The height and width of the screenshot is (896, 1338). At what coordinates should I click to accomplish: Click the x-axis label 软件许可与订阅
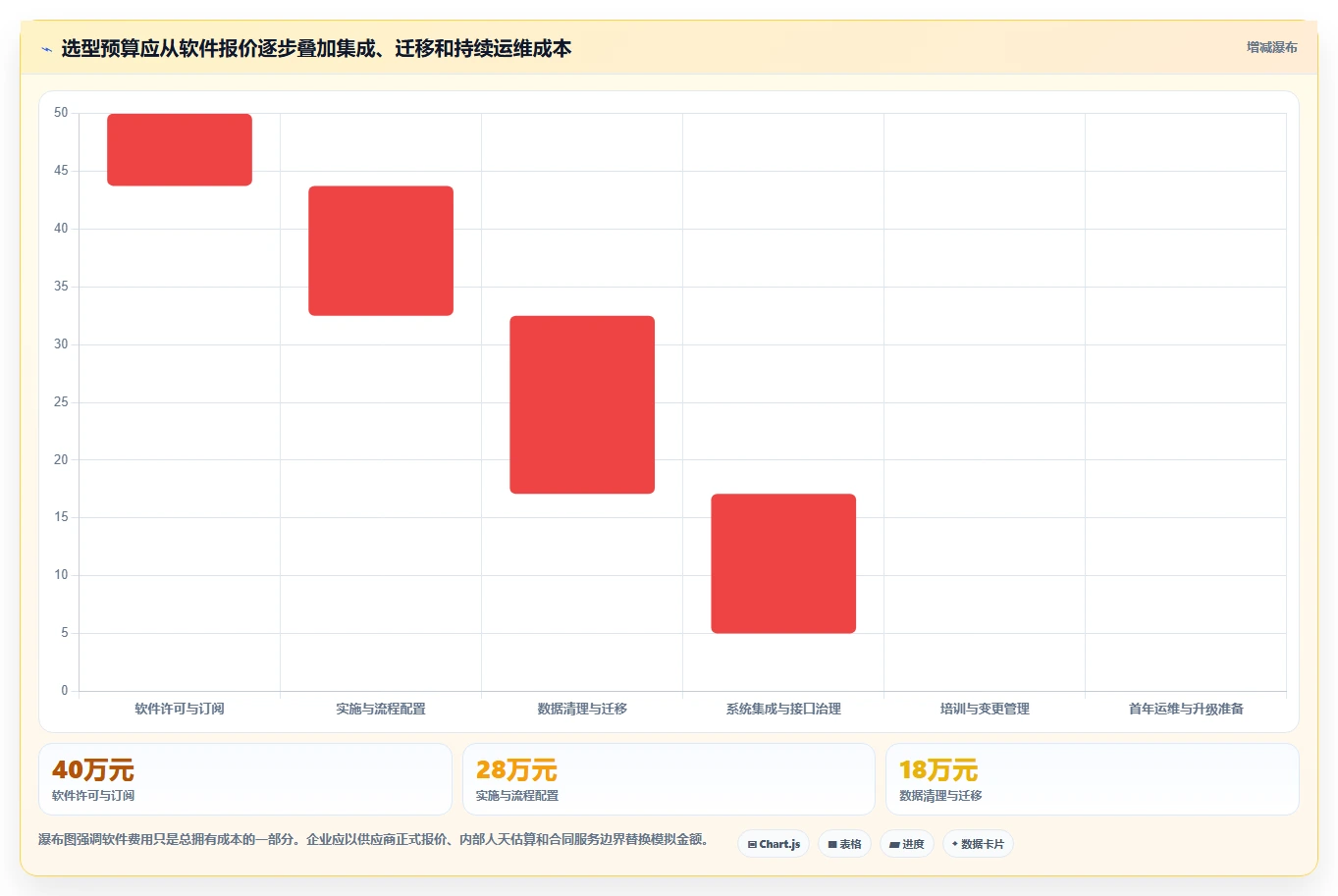(180, 709)
